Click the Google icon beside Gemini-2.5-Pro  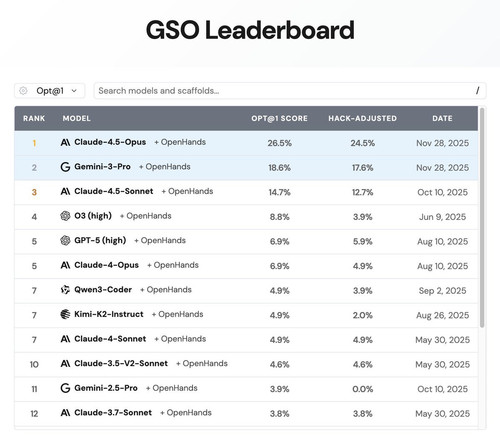tap(65, 388)
